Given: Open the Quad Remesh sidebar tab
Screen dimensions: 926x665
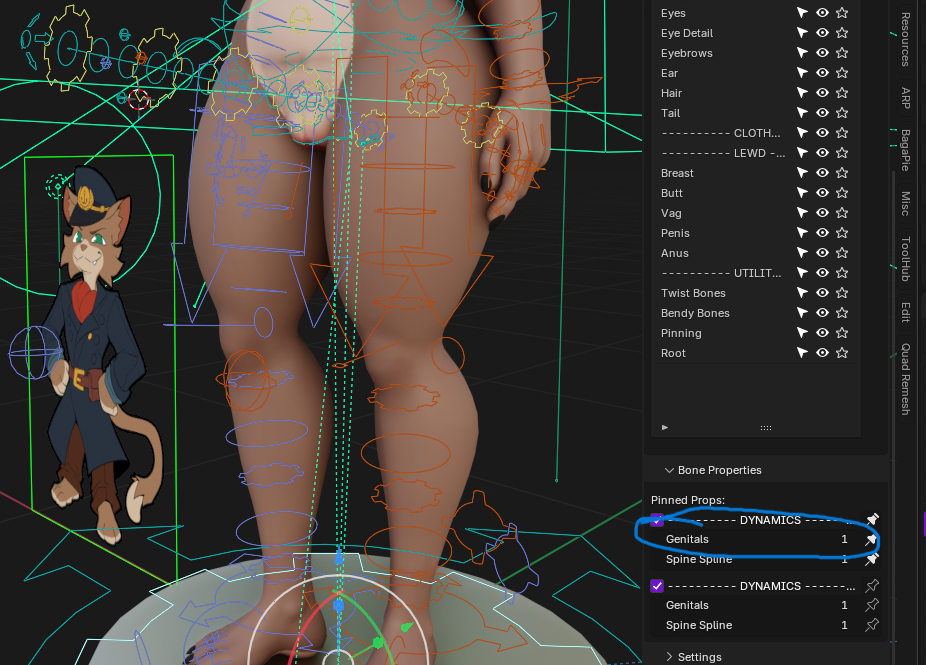Looking at the screenshot, I should point(905,379).
